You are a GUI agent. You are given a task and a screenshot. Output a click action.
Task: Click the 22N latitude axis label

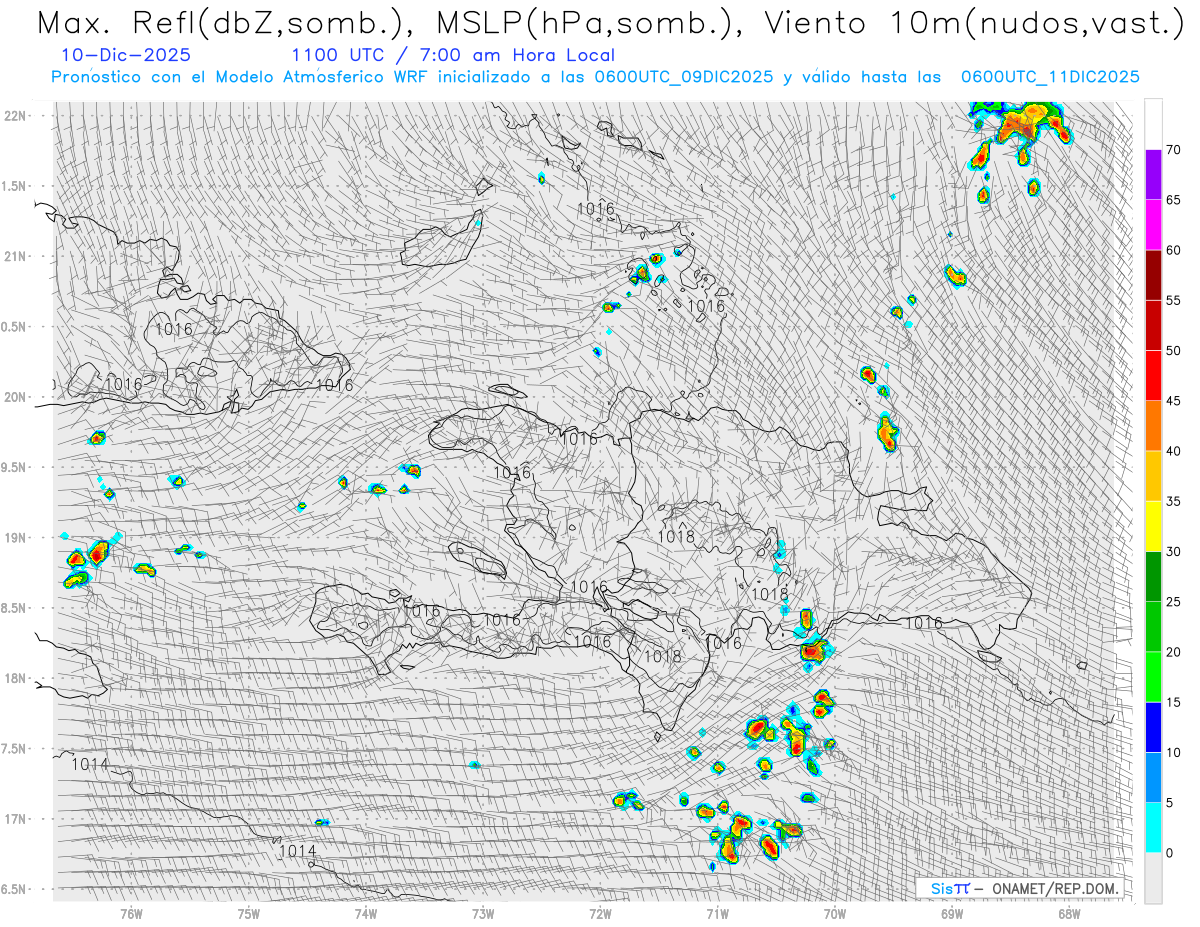click(15, 116)
